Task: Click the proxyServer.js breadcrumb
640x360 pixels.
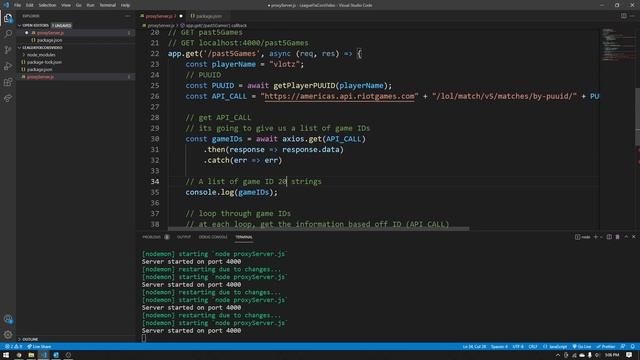Action: 160,25
